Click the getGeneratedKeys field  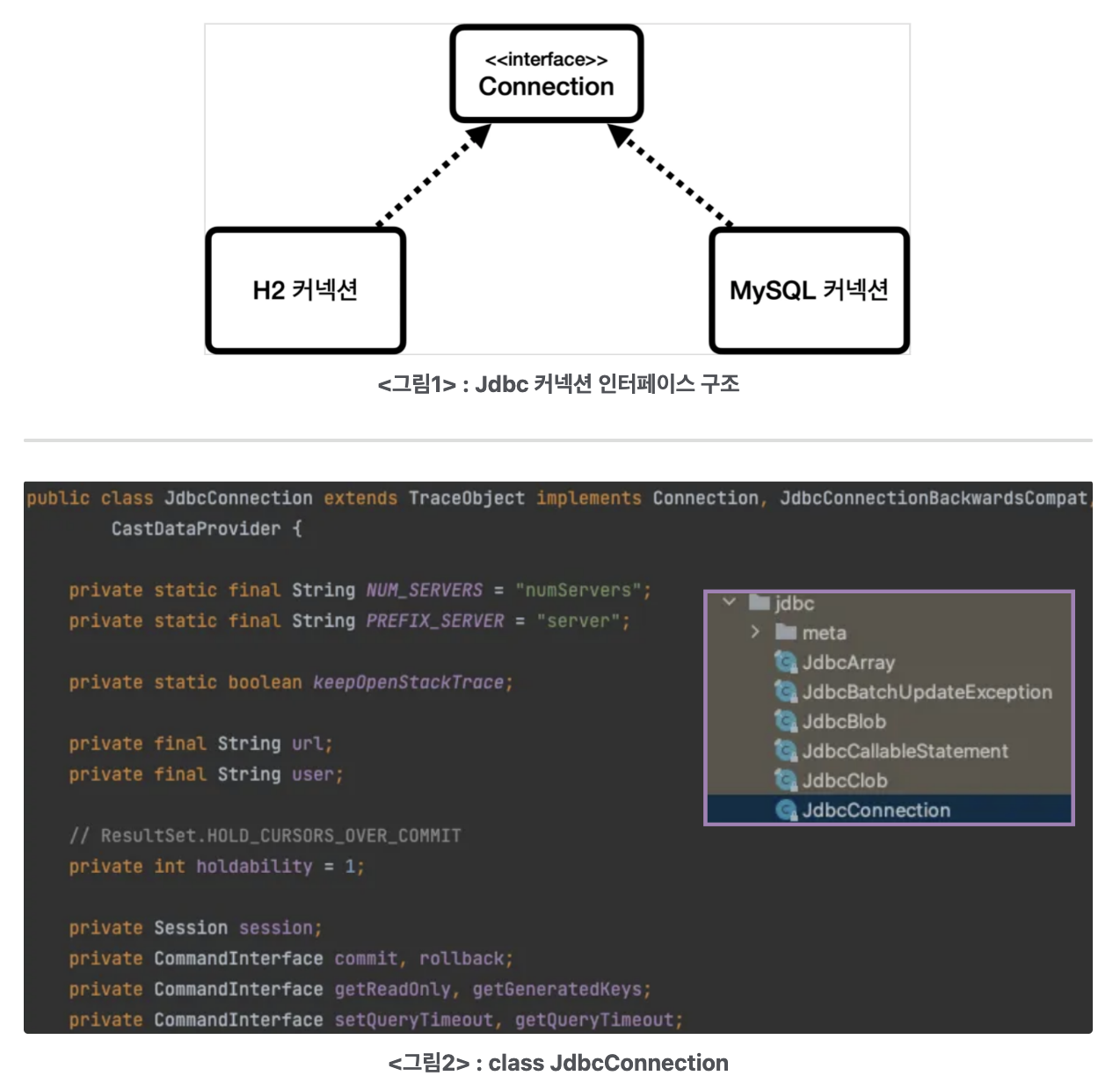click(557, 990)
